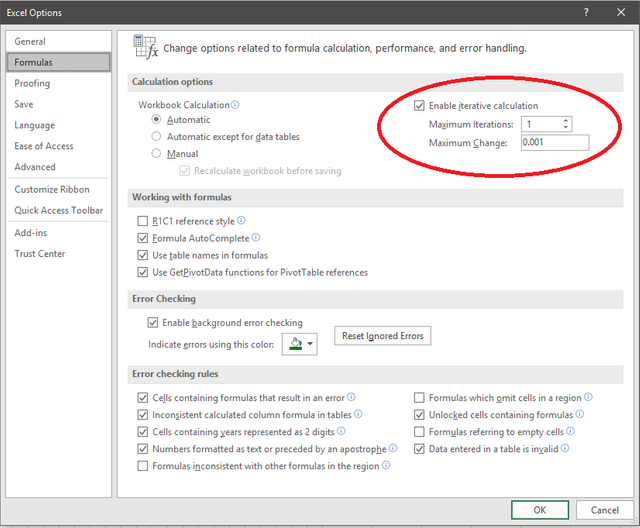This screenshot has width=640, height=528.
Task: Open the error indicator color dropdown
Action: click(x=310, y=344)
